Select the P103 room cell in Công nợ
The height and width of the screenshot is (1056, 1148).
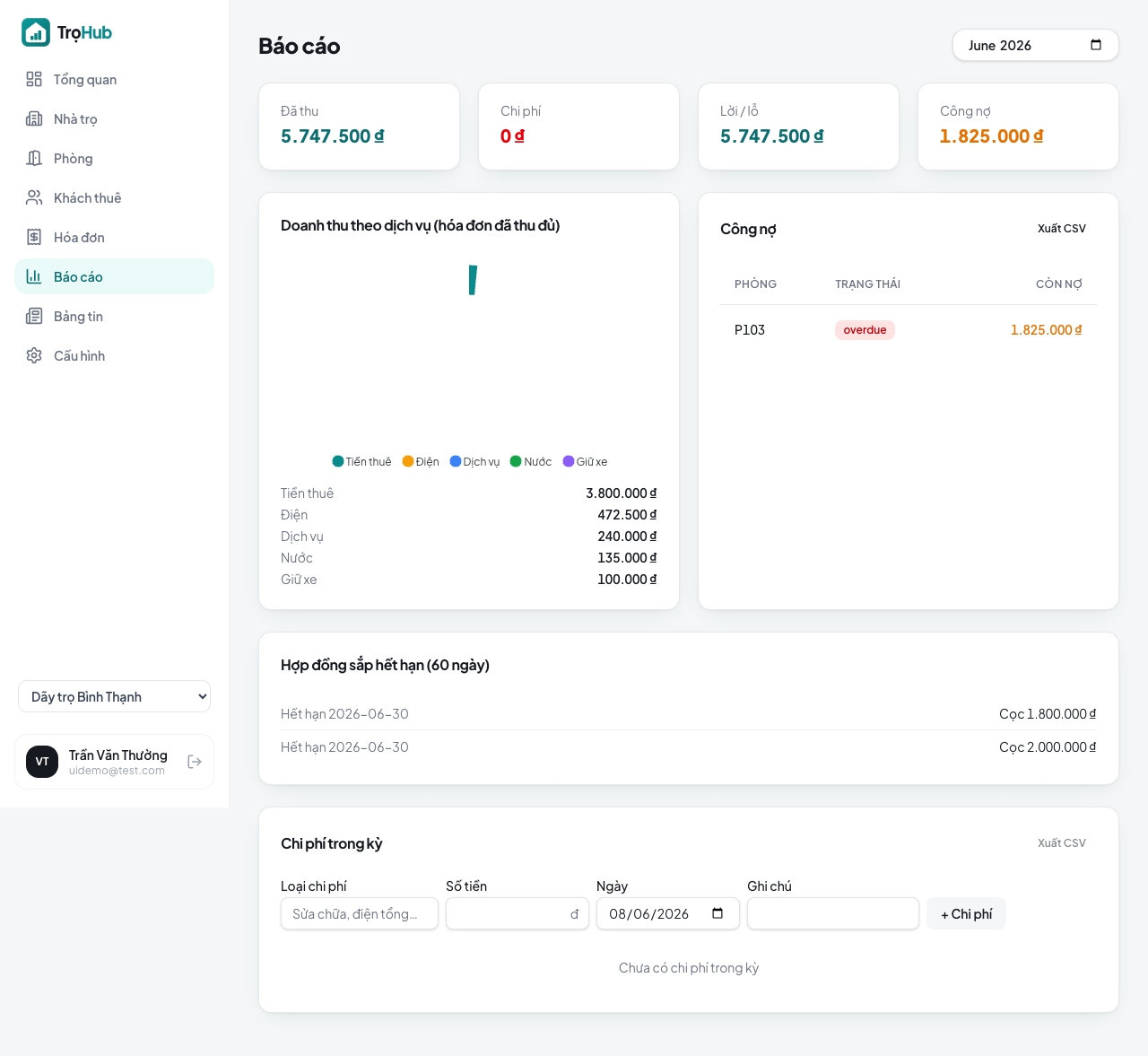[x=750, y=330]
